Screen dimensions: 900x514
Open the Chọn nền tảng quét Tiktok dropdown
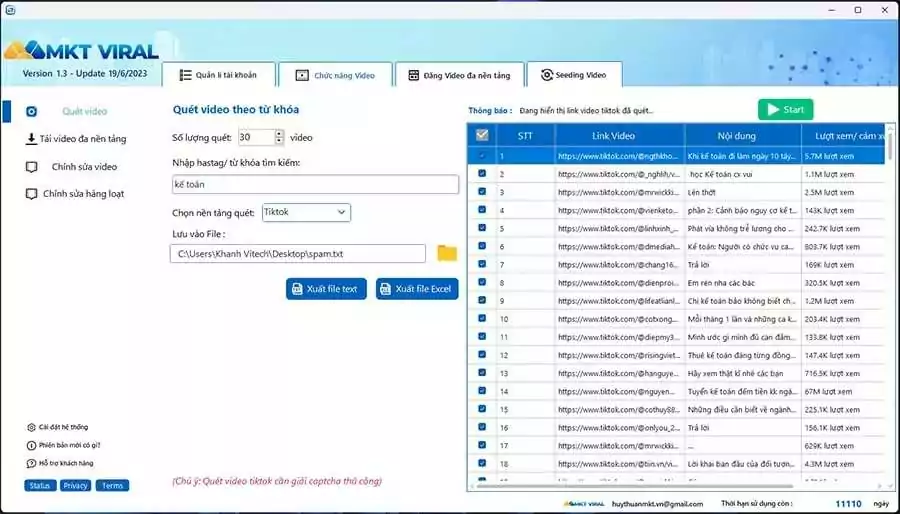point(306,212)
